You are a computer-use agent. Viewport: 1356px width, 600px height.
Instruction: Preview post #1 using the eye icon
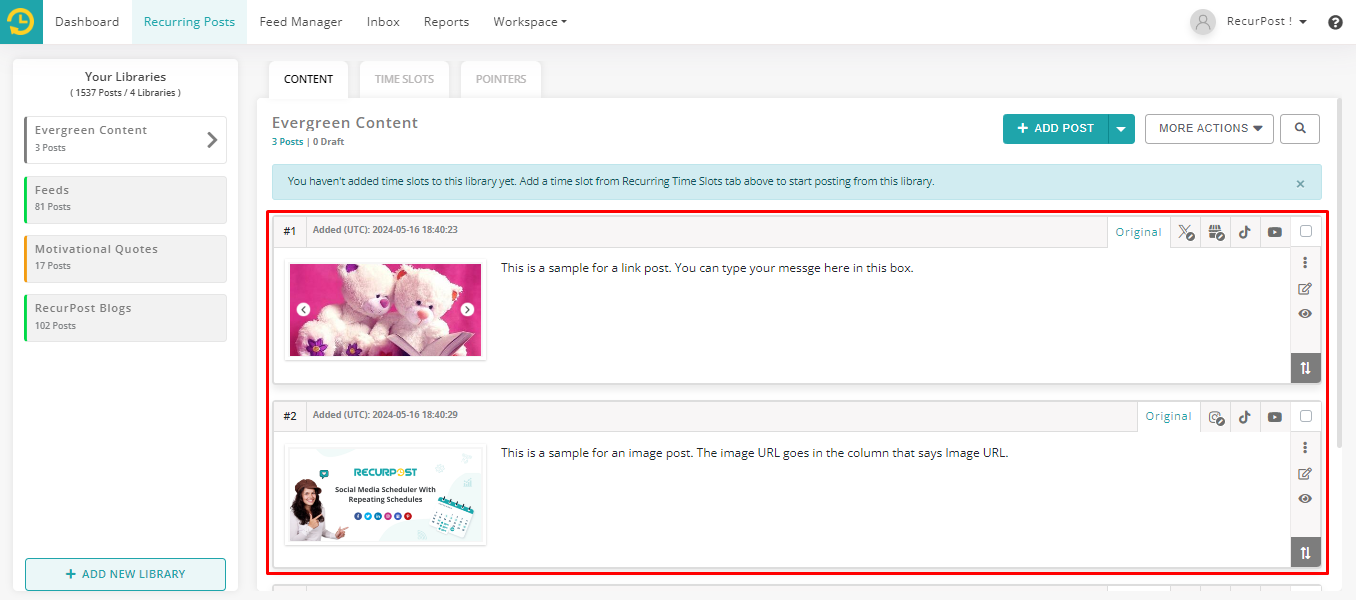(1305, 314)
